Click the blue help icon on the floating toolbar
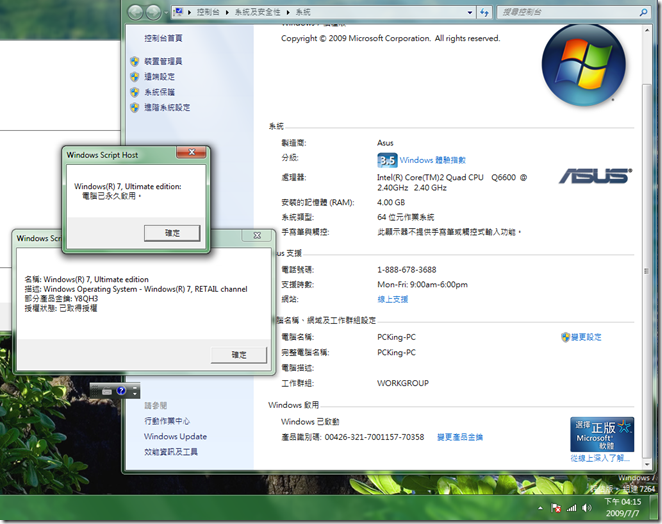Screen dimensions: 662x524 click(x=121, y=391)
